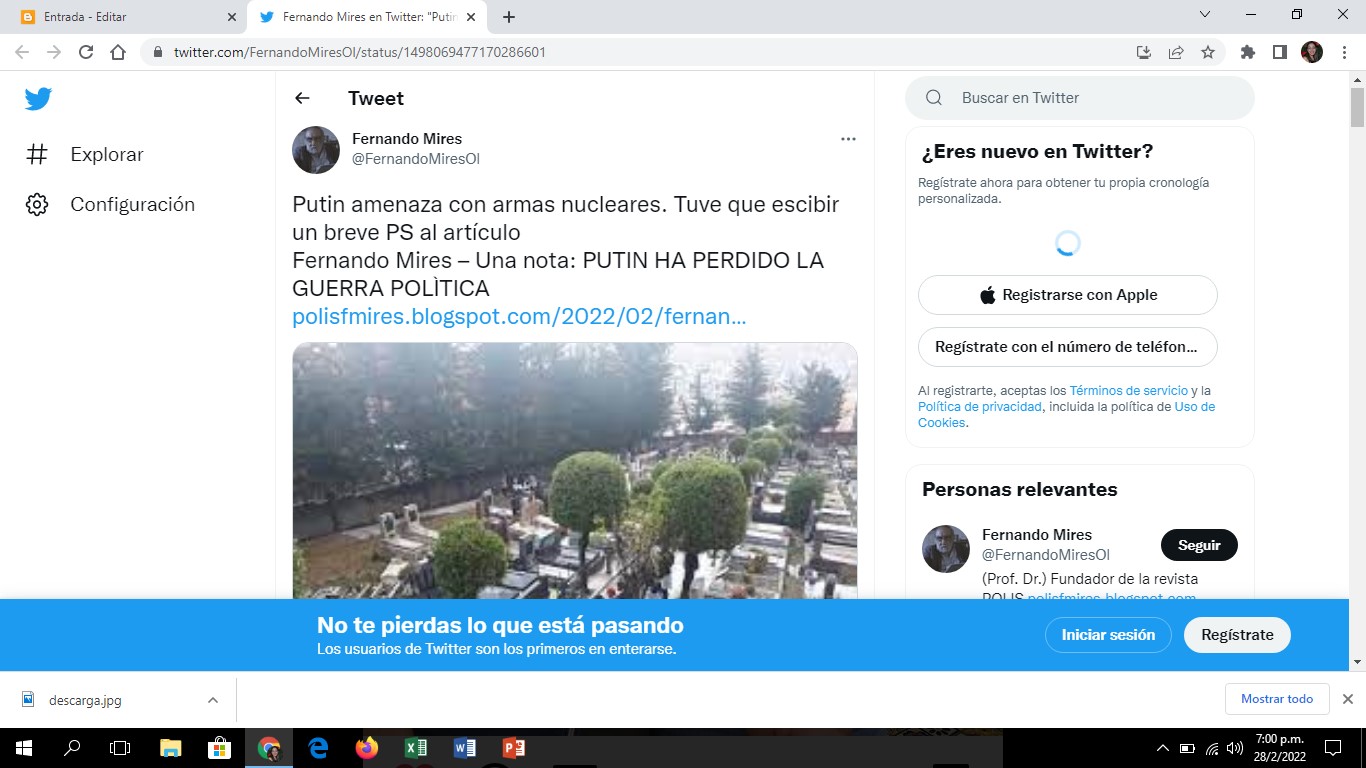Reload the page

pos(86,52)
